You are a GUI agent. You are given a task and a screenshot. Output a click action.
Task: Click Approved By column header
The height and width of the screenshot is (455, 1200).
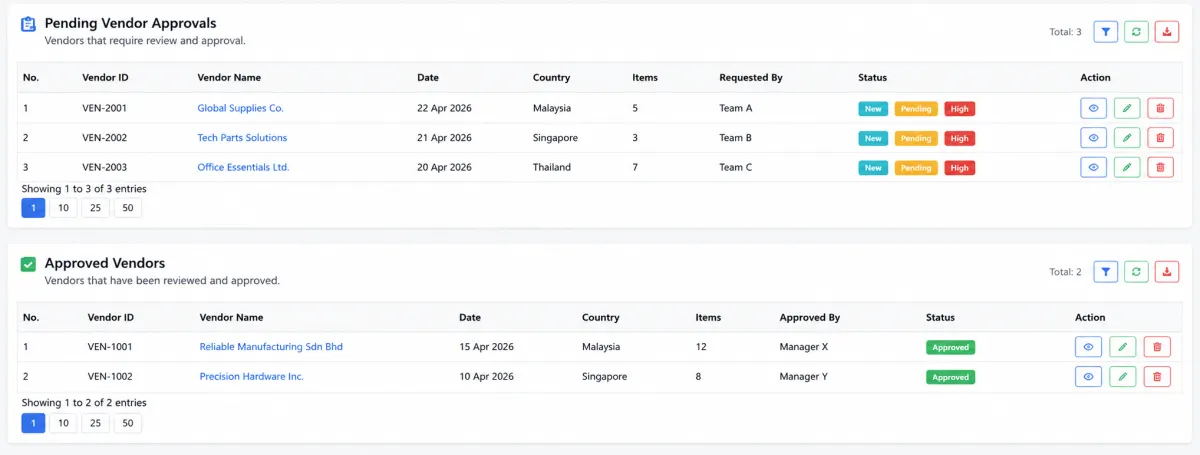(810, 318)
